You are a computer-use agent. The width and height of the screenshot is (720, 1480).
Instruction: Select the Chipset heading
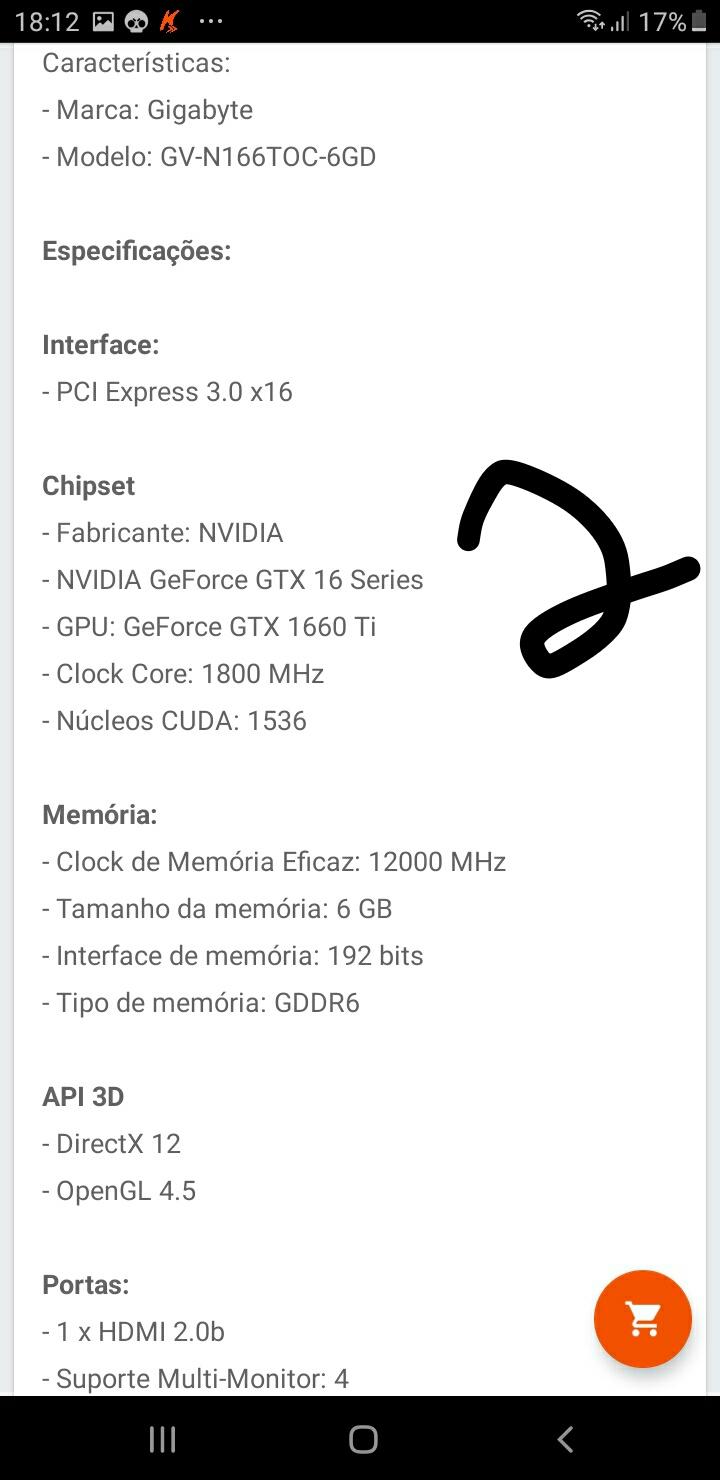pos(88,486)
